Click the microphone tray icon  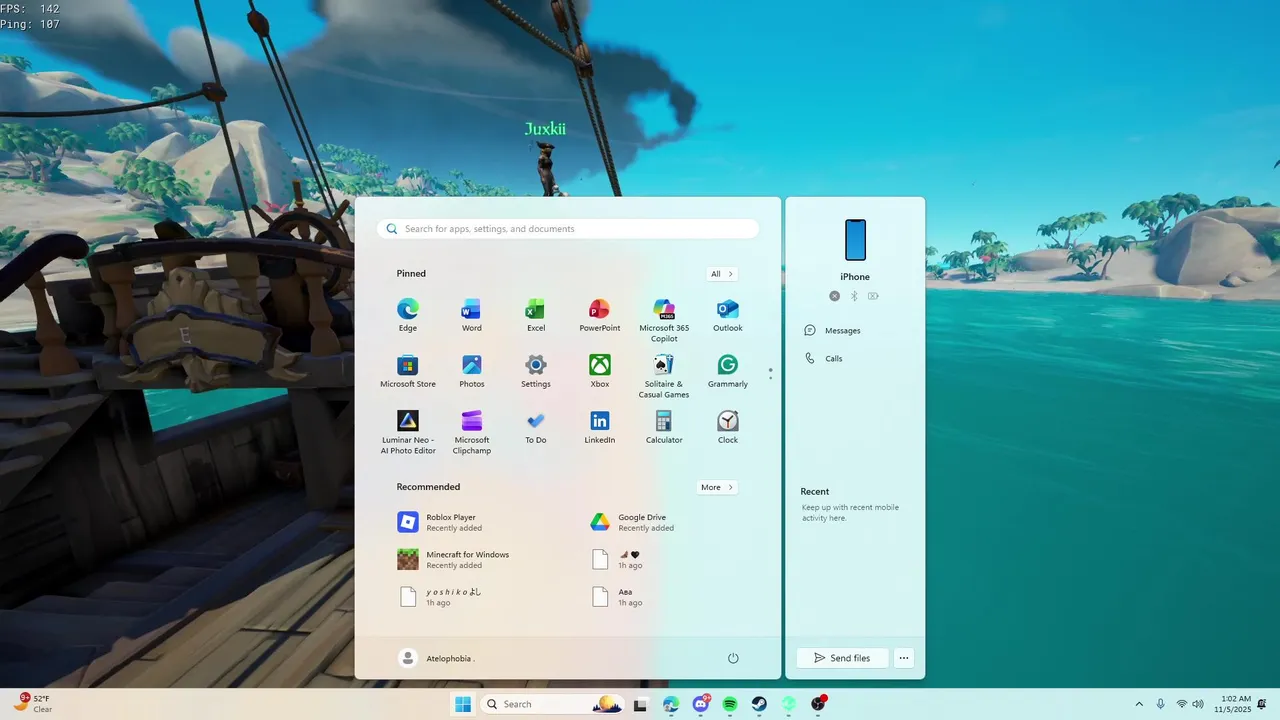coord(1160,704)
